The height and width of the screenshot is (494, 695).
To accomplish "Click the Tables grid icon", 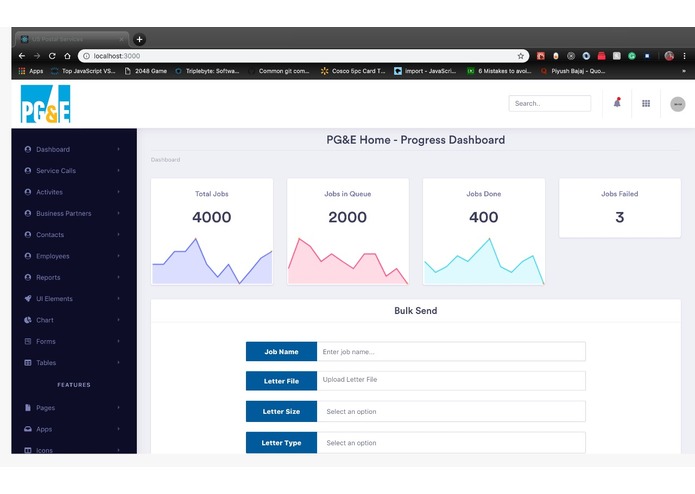I will point(28,362).
